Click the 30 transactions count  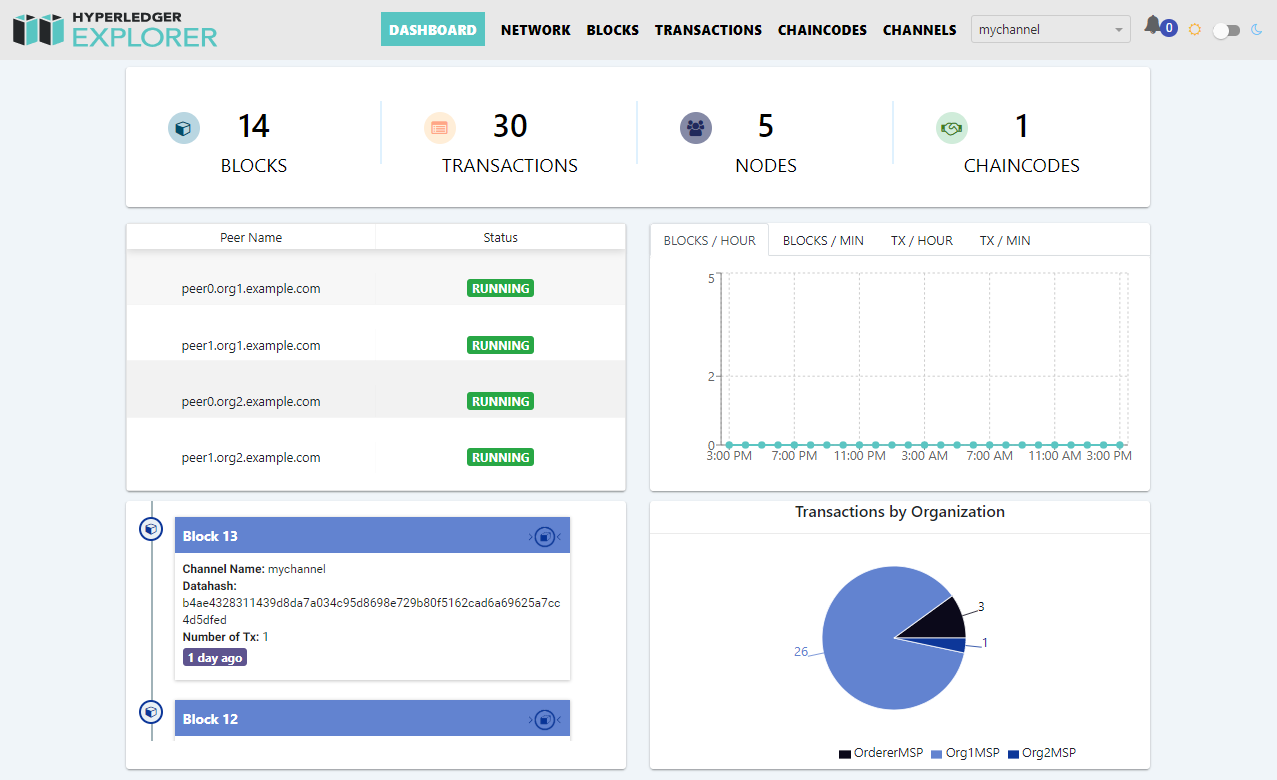510,126
